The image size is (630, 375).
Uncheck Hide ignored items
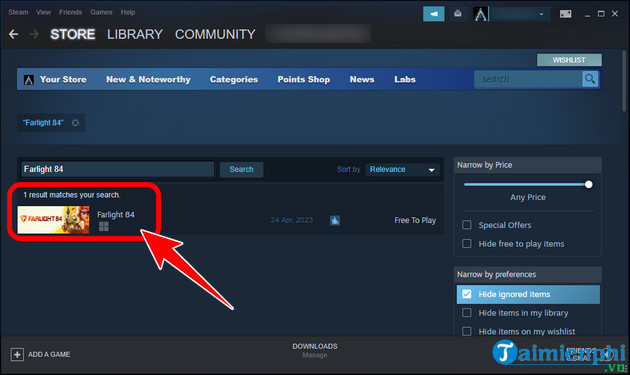[x=466, y=294]
